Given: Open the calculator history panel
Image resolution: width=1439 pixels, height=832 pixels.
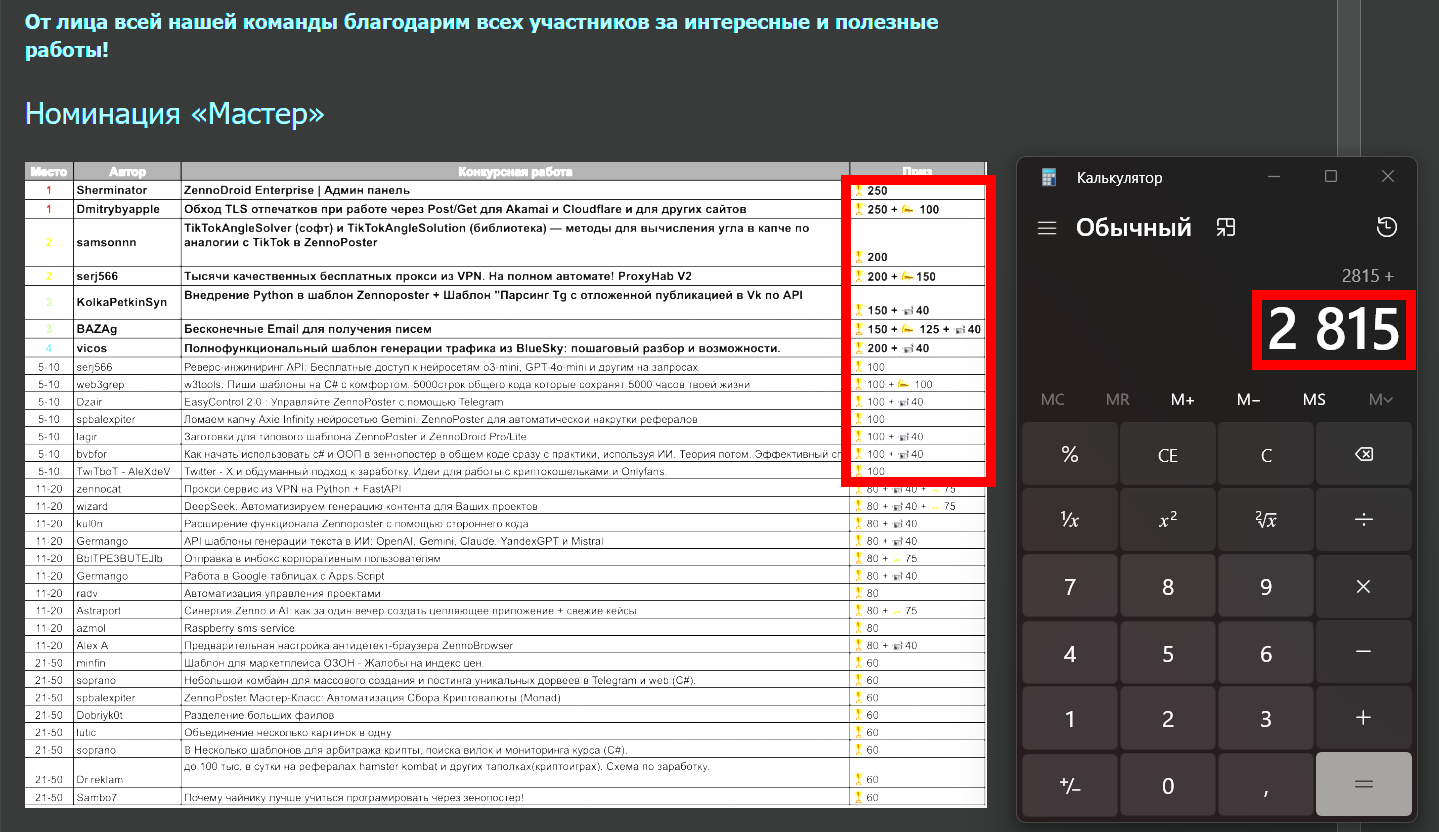Looking at the screenshot, I should click(x=1386, y=228).
